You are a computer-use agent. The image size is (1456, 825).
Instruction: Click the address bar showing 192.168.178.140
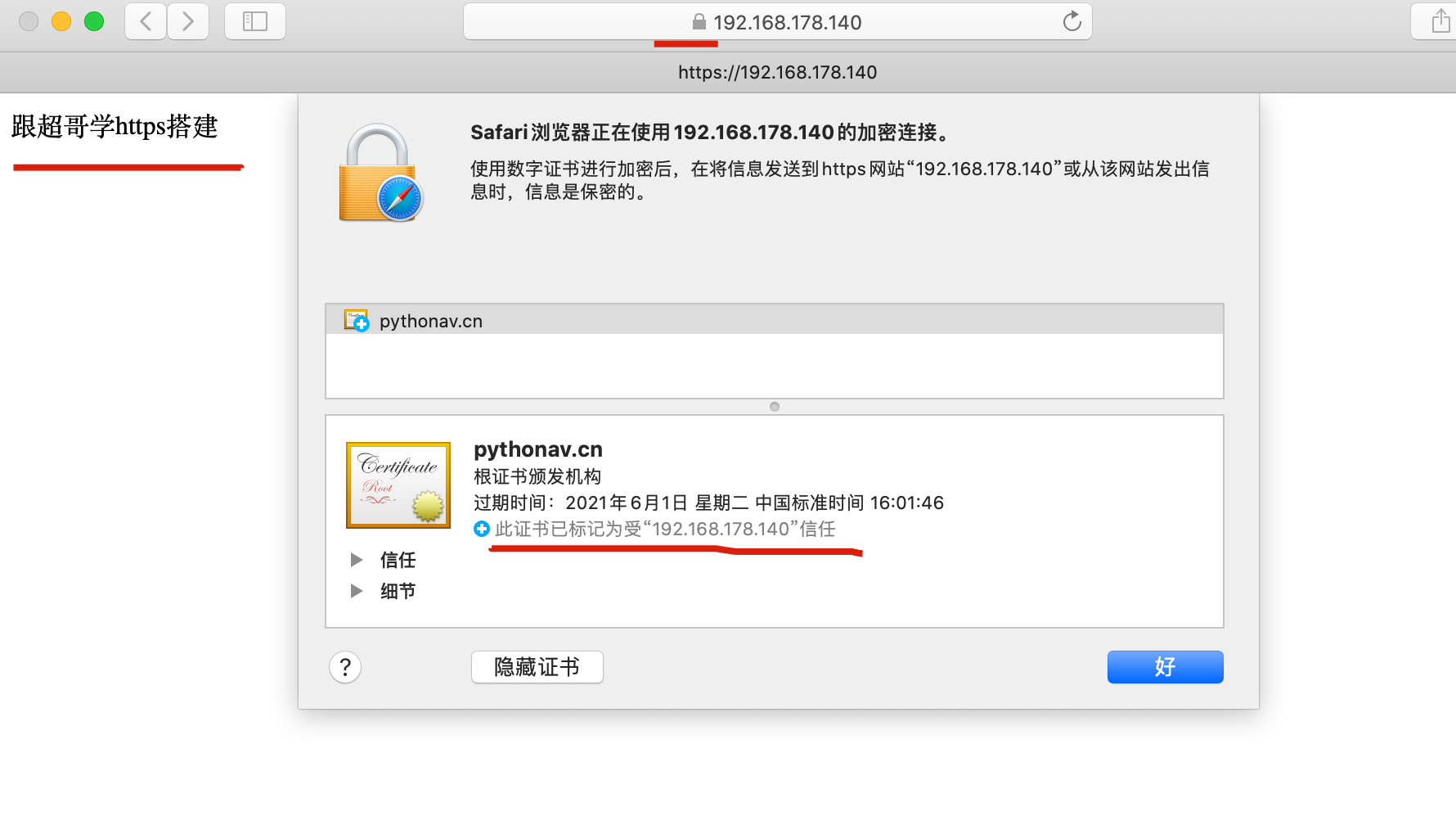point(777,21)
